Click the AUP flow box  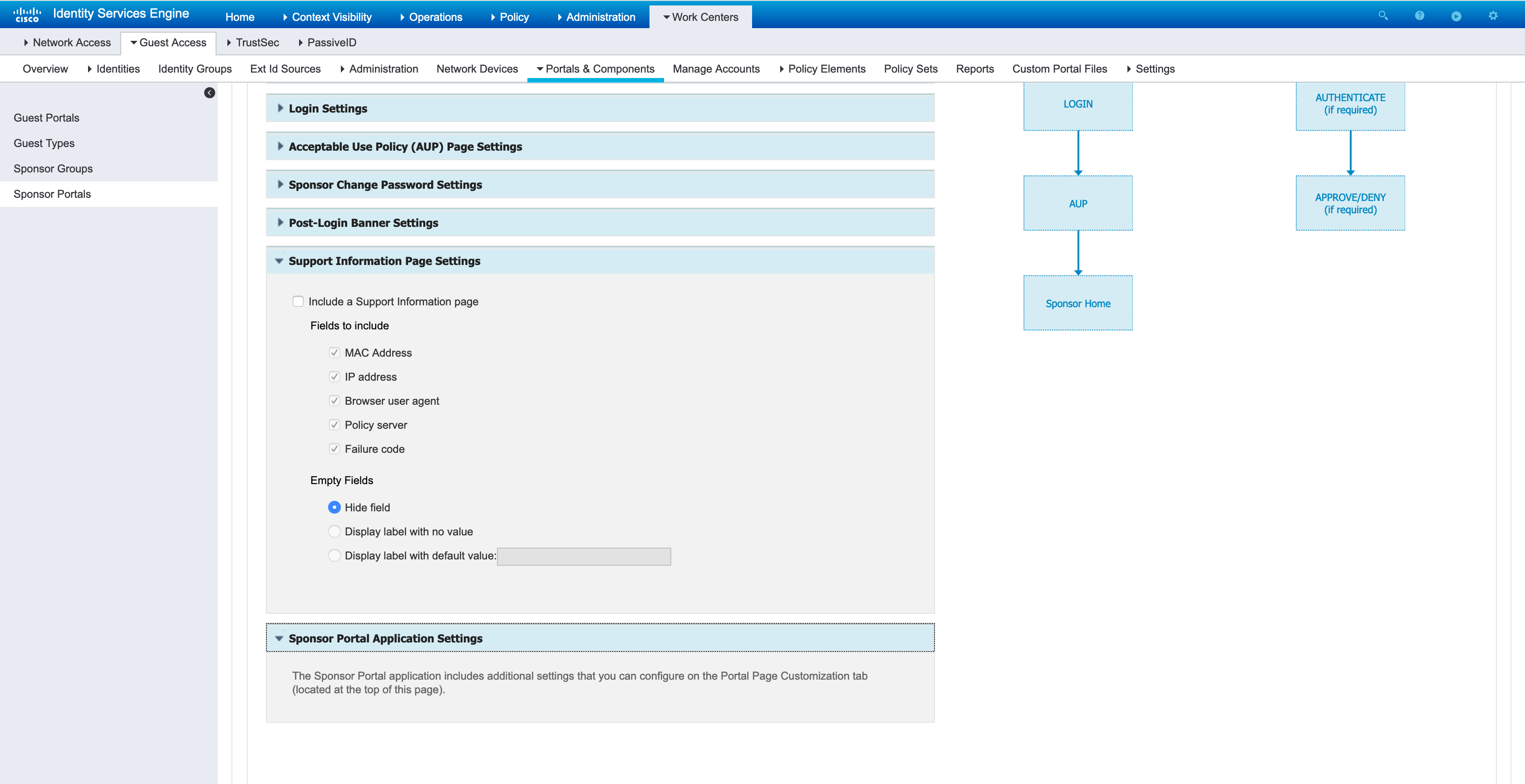1078,204
